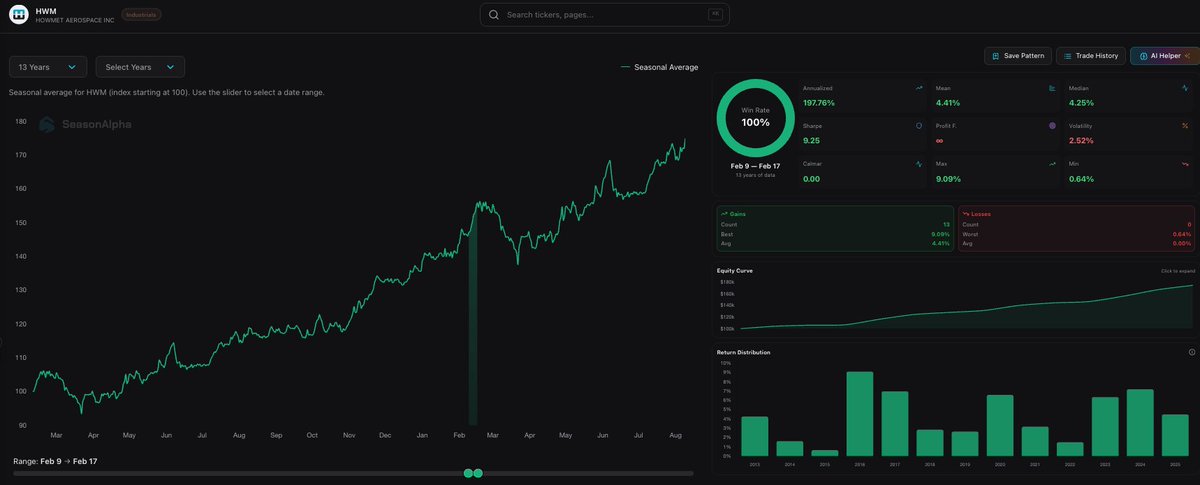Click the date range slider track
The height and width of the screenshot is (485, 1200).
pos(353,473)
